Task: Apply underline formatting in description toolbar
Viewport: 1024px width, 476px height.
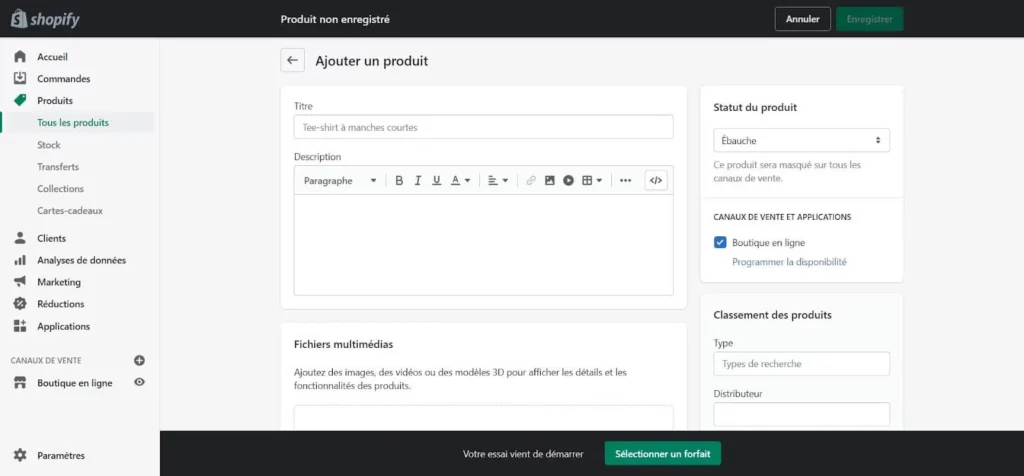Action: (x=436, y=181)
